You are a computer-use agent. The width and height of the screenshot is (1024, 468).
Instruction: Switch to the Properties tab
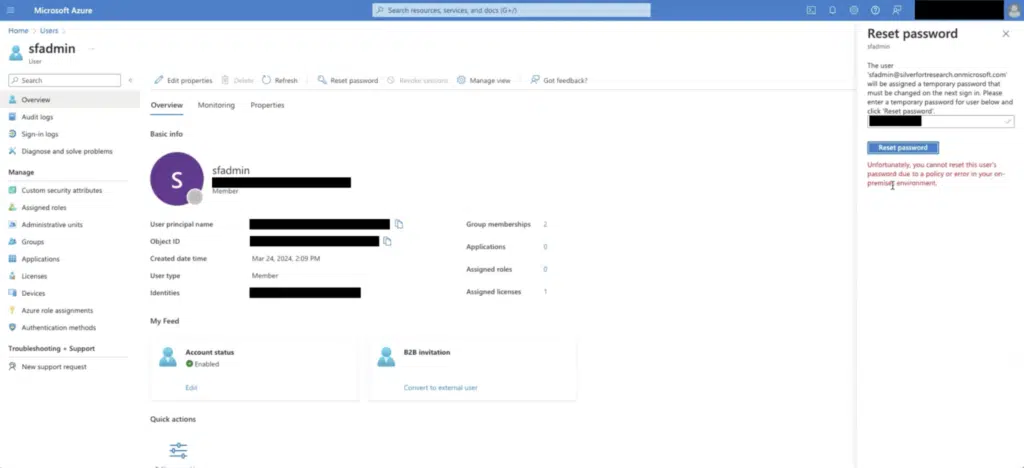tap(267, 105)
